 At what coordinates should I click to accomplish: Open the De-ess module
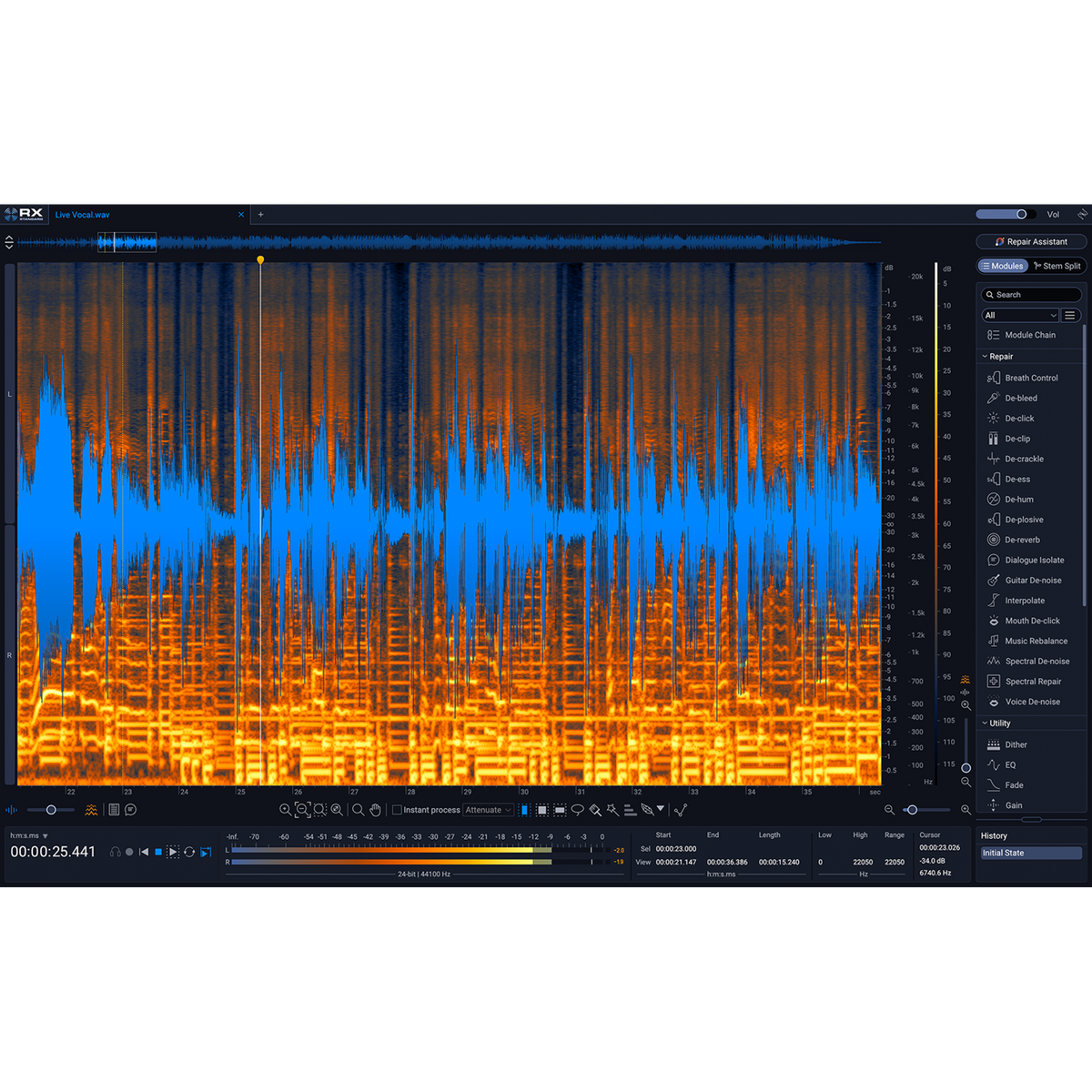pyautogui.click(x=1009, y=479)
